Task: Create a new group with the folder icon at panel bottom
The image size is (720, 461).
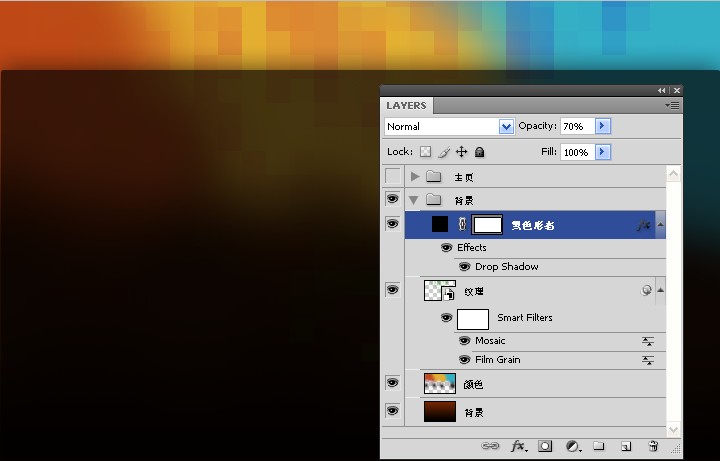Action: pos(598,446)
